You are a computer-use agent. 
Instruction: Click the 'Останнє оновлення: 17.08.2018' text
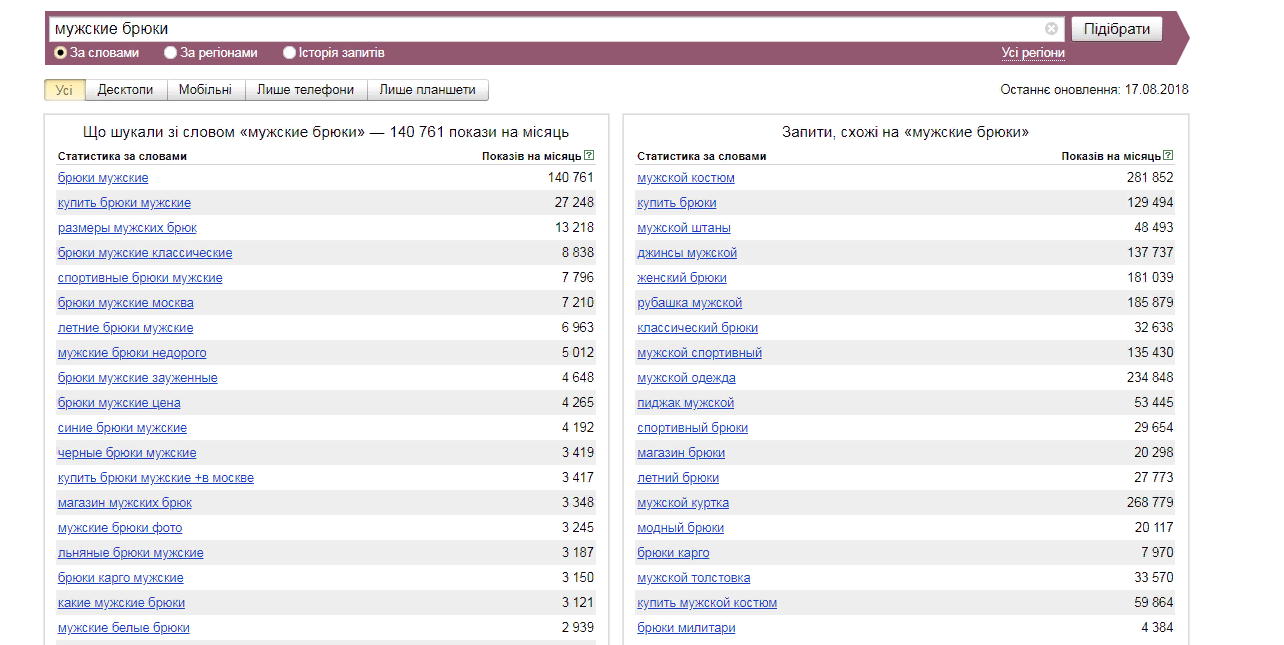point(1094,90)
